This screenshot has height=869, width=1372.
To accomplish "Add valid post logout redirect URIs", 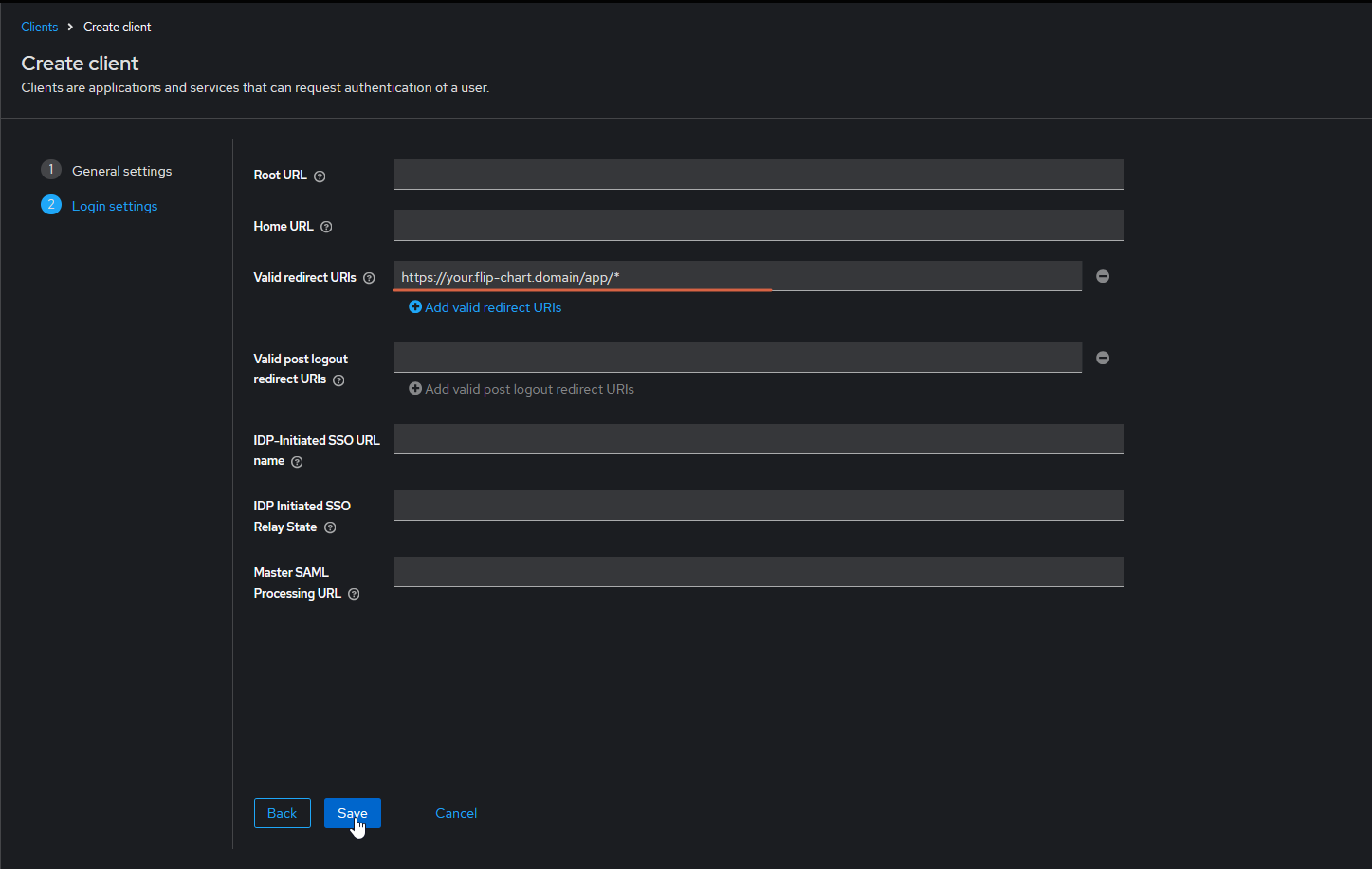I will (x=521, y=389).
